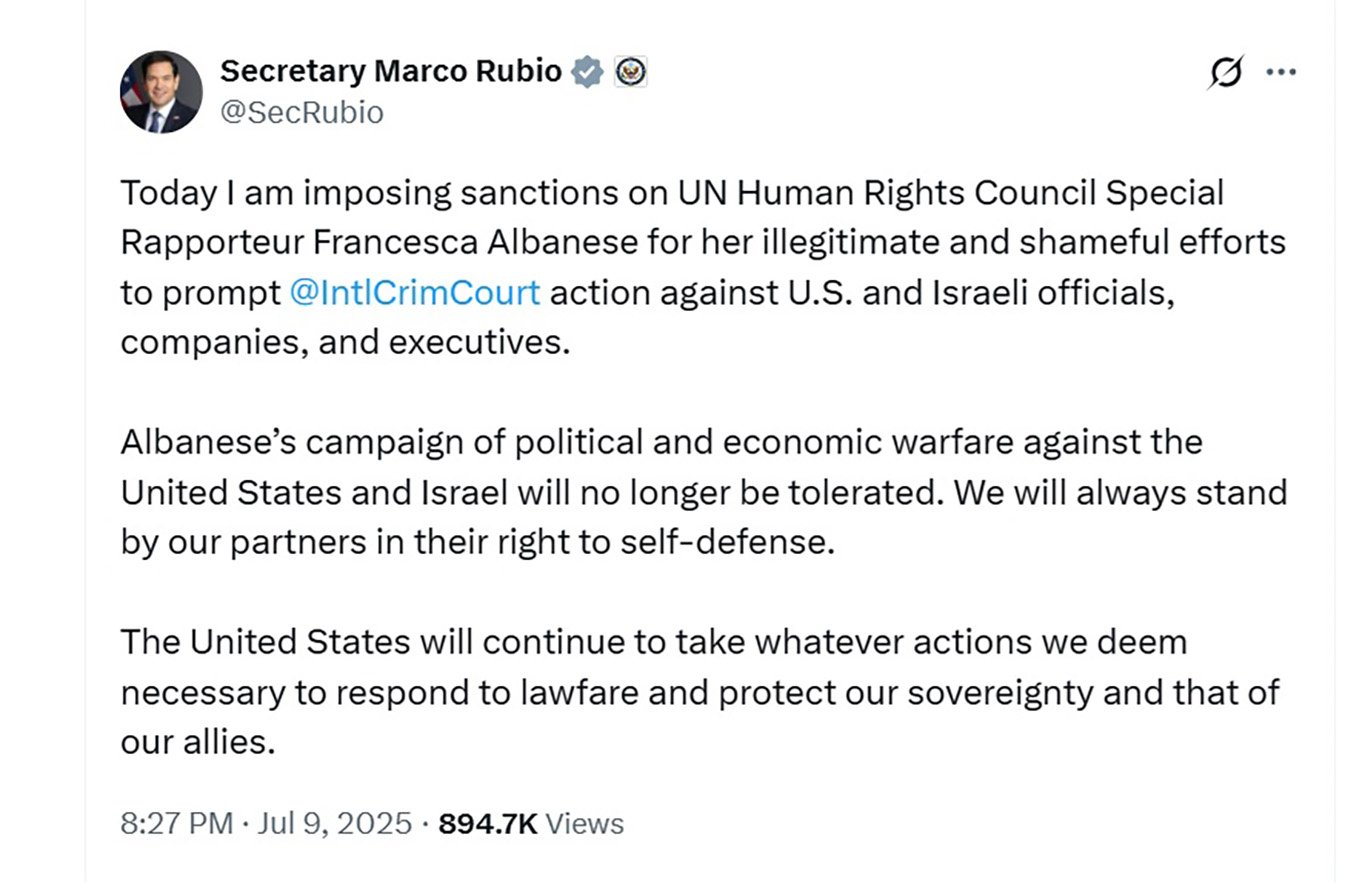Click the Jul 9, 2025 date
The width and height of the screenshot is (1348, 883).
pyautogui.click(x=334, y=823)
